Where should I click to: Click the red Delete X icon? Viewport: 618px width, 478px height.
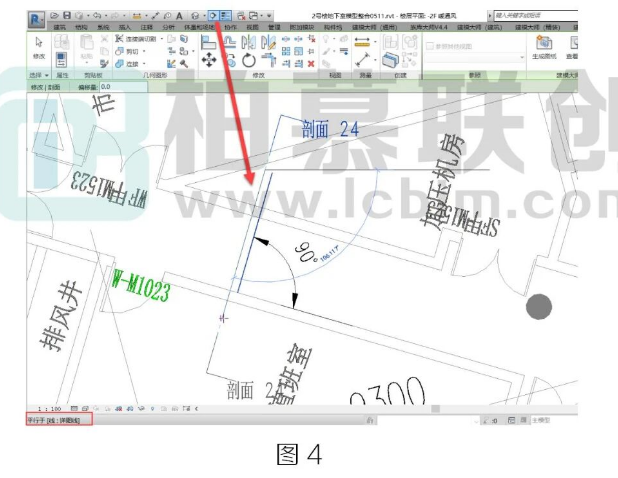coord(311,63)
